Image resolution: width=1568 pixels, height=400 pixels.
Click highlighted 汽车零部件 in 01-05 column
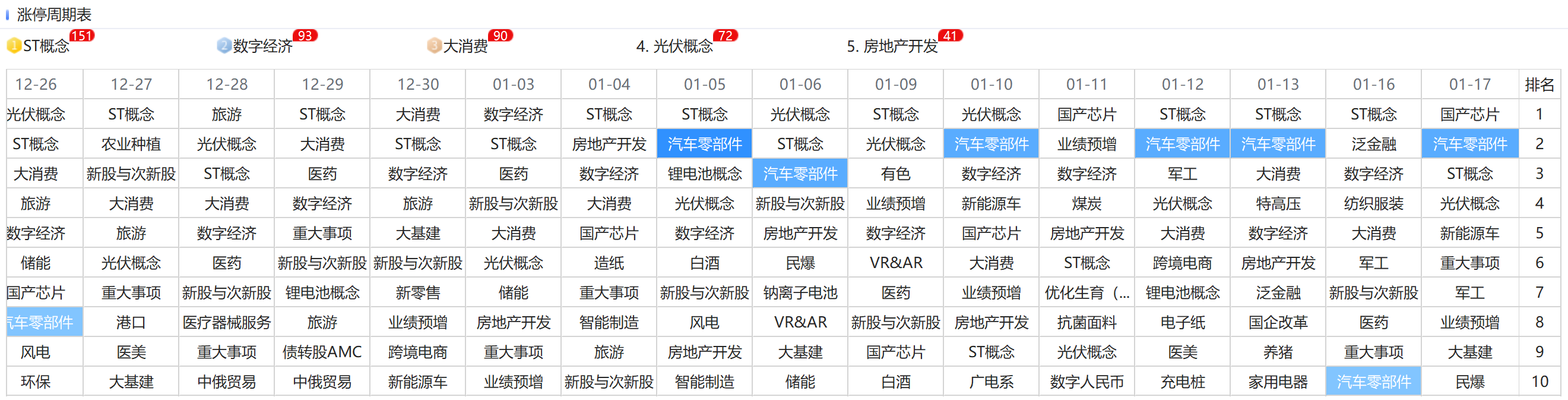(704, 144)
